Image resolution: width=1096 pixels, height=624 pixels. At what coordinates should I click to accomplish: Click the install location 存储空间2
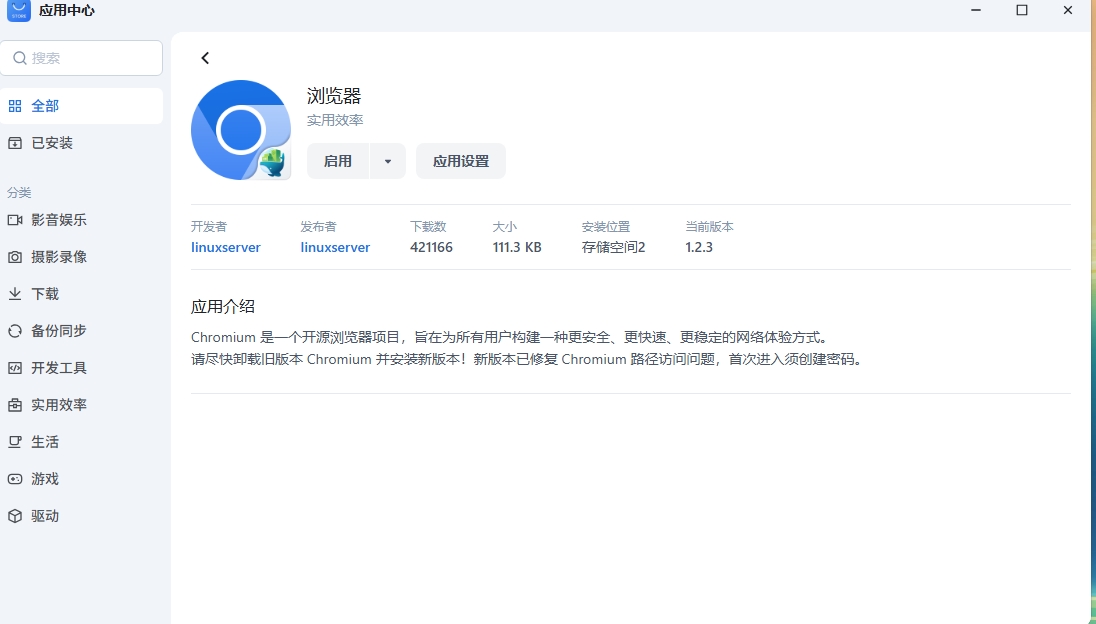coord(614,247)
